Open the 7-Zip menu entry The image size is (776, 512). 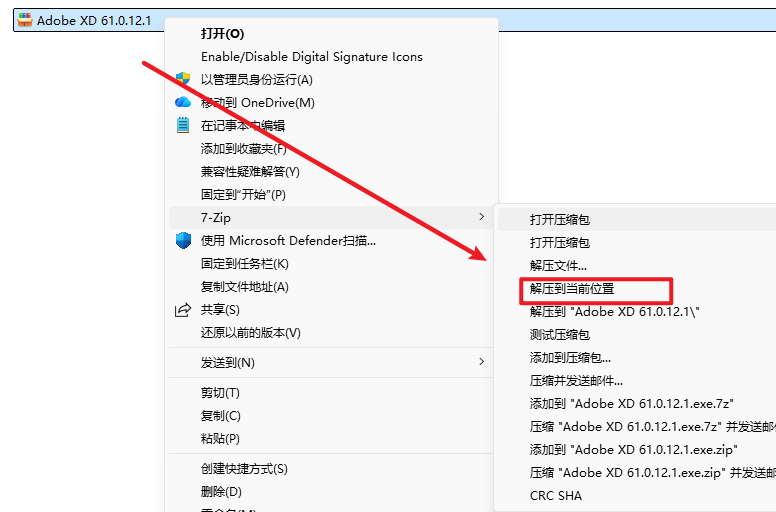click(x=331, y=217)
